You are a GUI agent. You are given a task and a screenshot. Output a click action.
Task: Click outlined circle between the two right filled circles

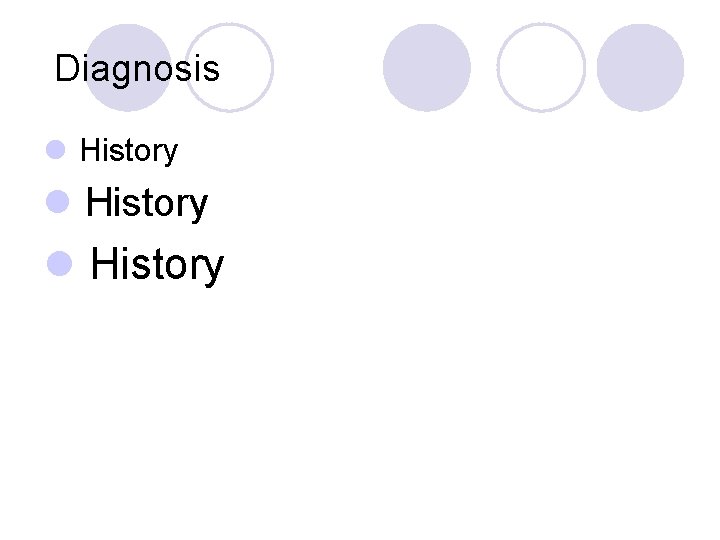click(x=541, y=68)
